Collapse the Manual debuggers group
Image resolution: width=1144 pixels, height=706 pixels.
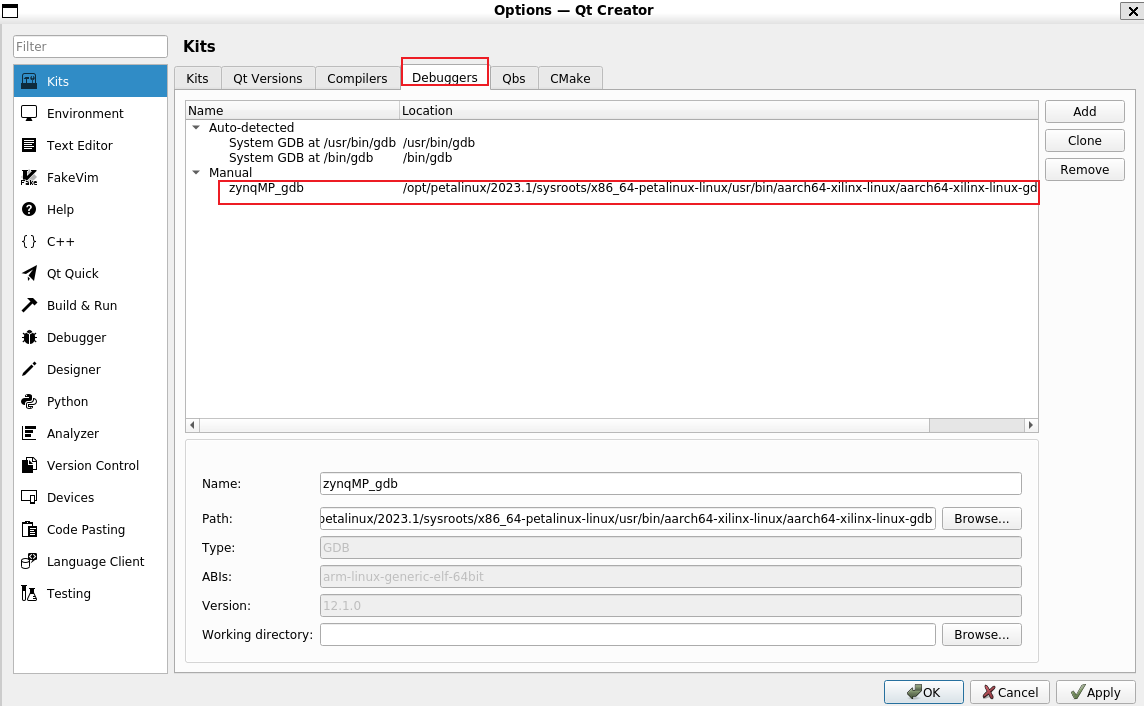coord(196,173)
